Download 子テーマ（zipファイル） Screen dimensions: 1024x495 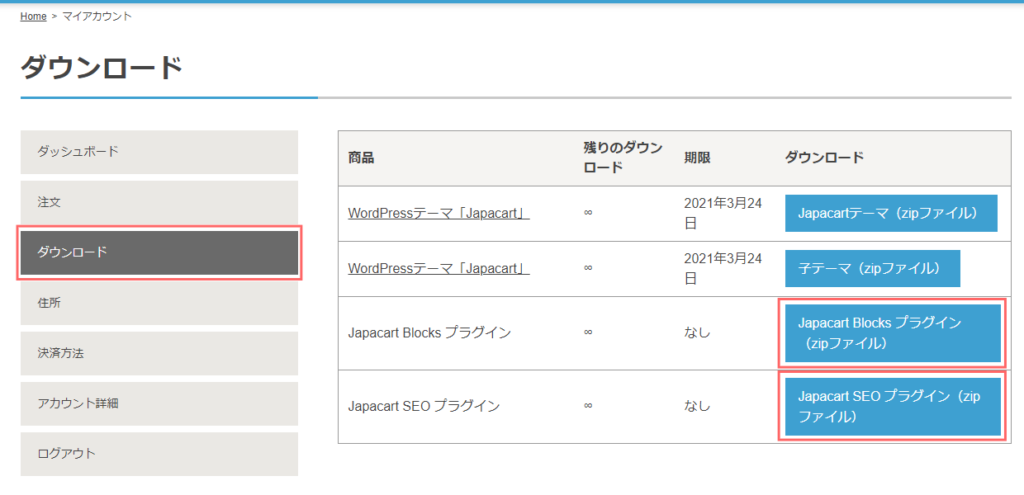872,268
